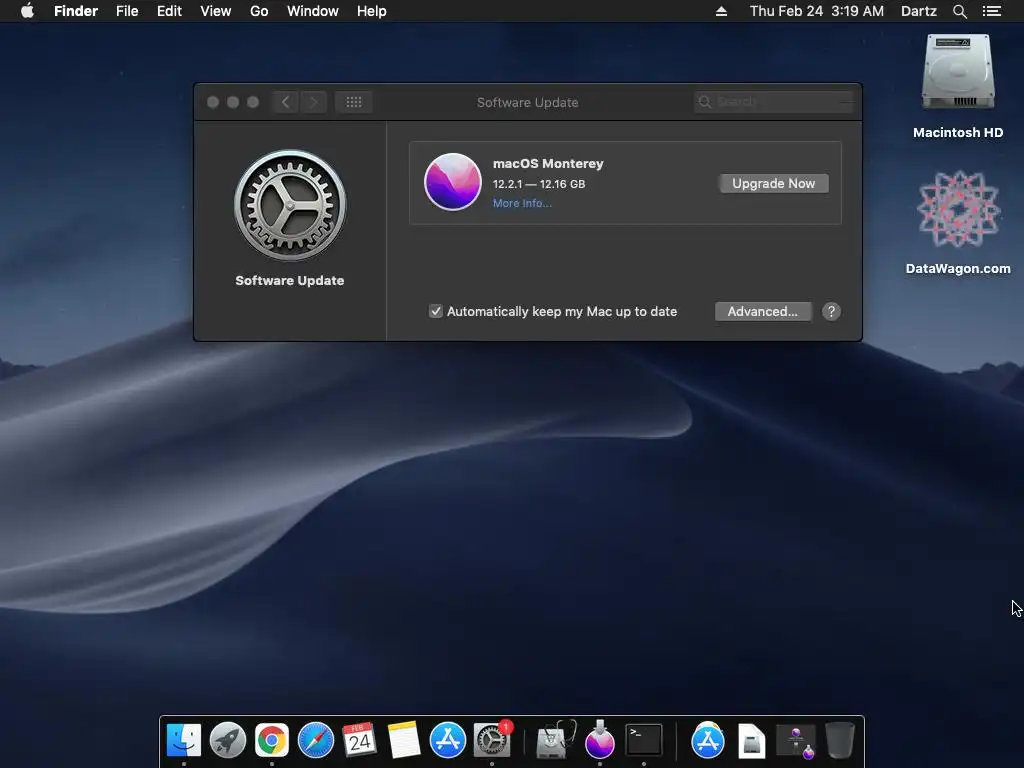This screenshot has height=768, width=1024.
Task: Launch Safari from the Dock
Action: point(315,740)
